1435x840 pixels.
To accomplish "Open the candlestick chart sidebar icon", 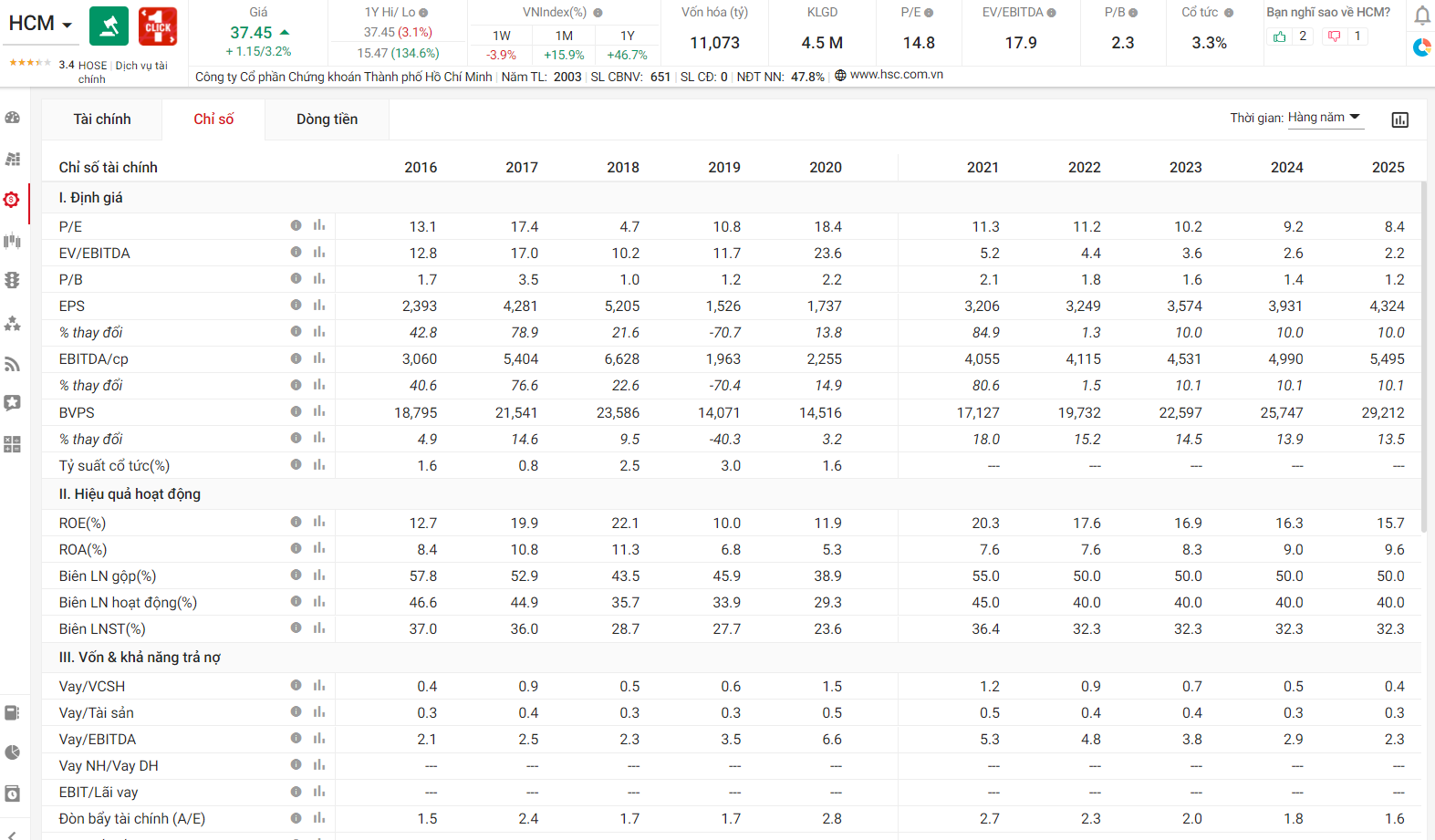I will pos(13,241).
